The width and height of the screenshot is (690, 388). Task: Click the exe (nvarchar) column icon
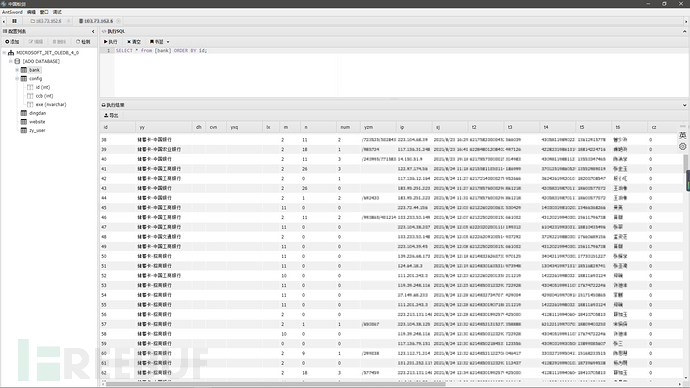click(30, 105)
